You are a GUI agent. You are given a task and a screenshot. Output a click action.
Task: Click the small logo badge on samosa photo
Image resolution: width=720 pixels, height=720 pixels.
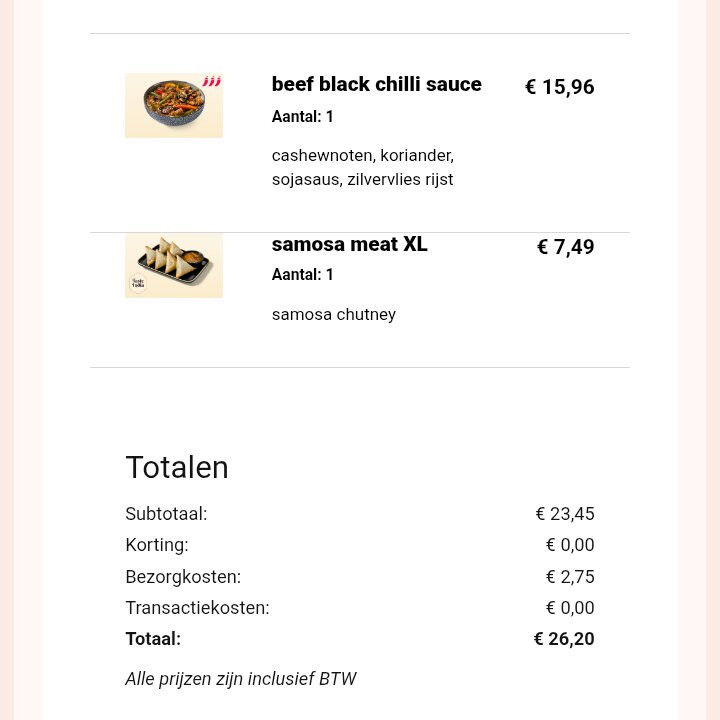point(138,284)
